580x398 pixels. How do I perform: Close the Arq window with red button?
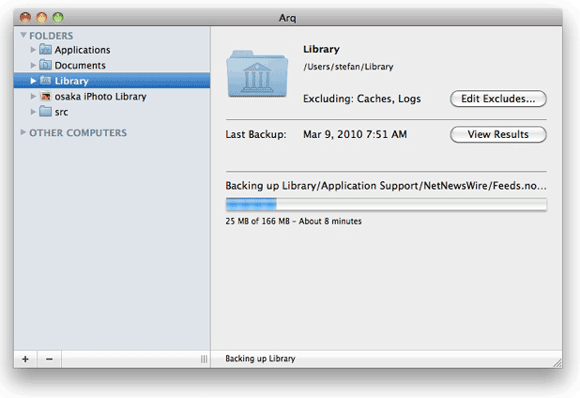pos(25,17)
